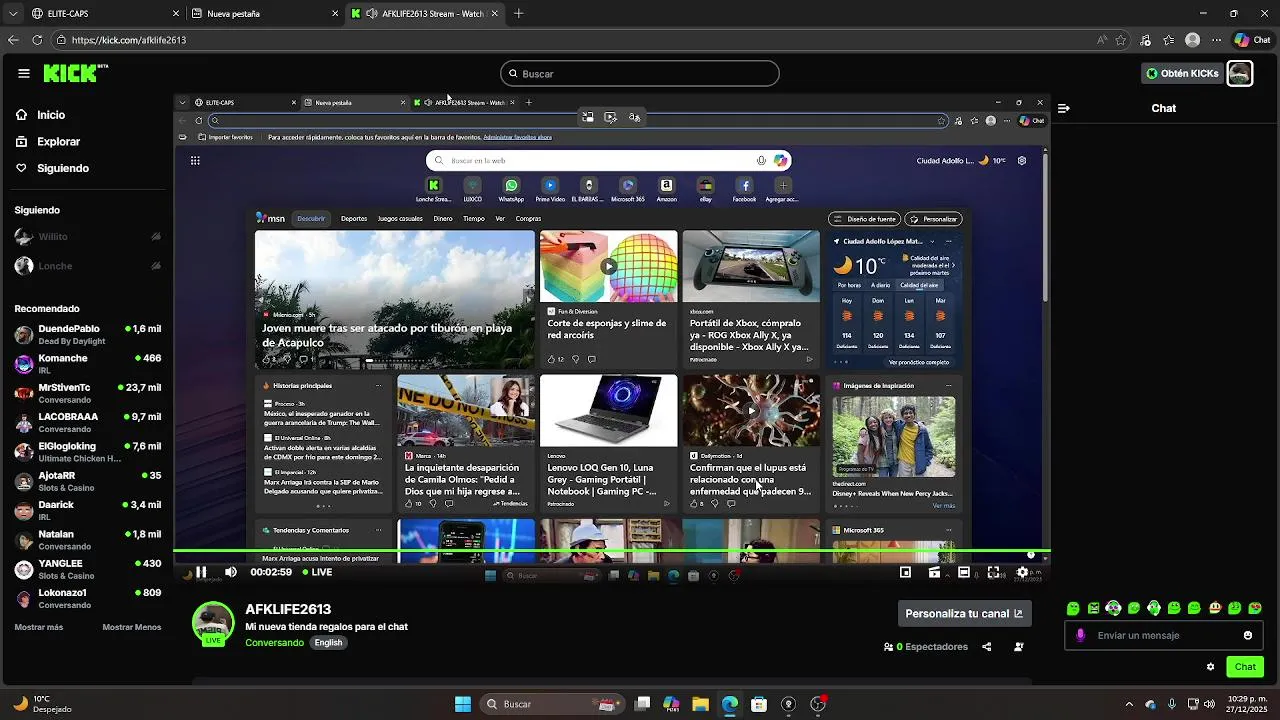Click Personaliza tu canal button
The height and width of the screenshot is (720, 1280).
[x=964, y=614]
